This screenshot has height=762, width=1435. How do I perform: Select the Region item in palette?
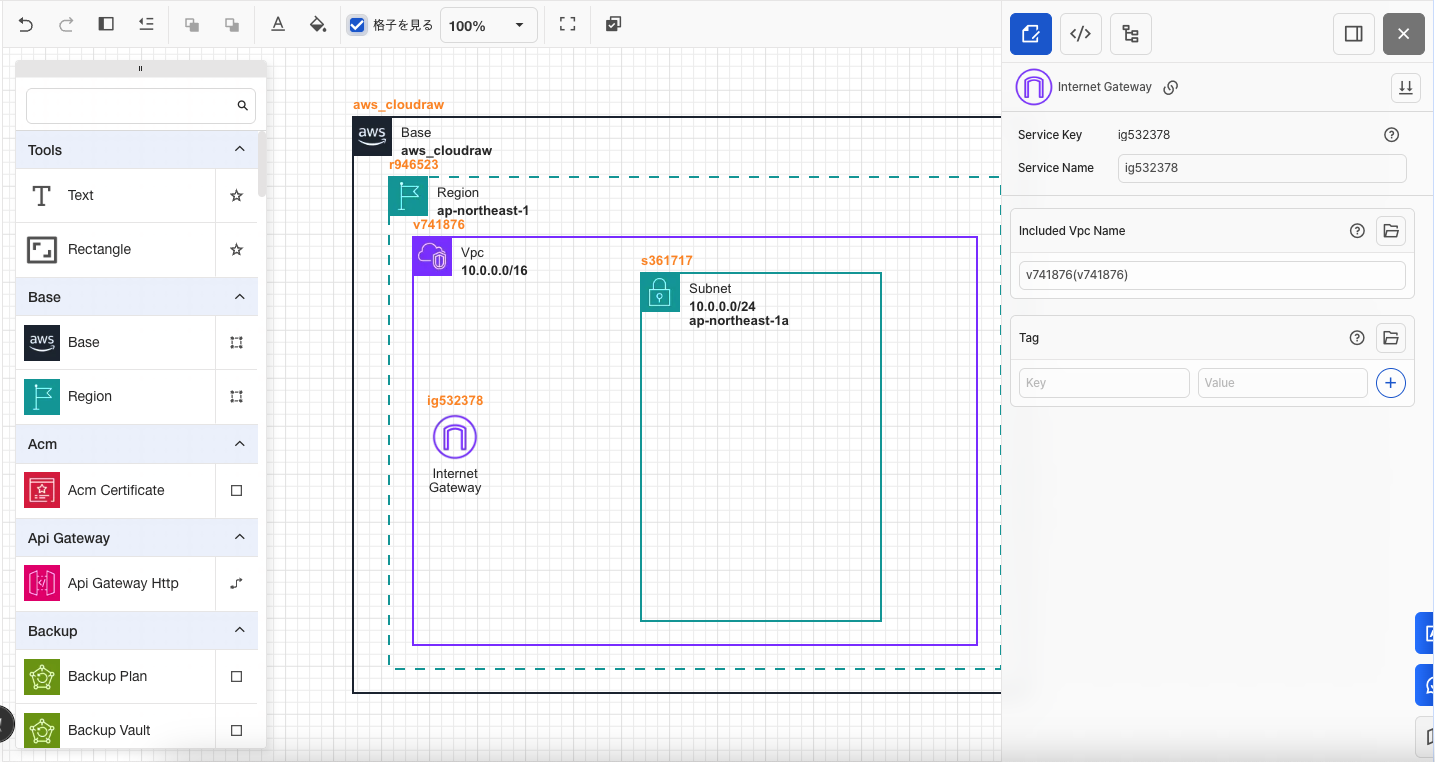pyautogui.click(x=116, y=396)
